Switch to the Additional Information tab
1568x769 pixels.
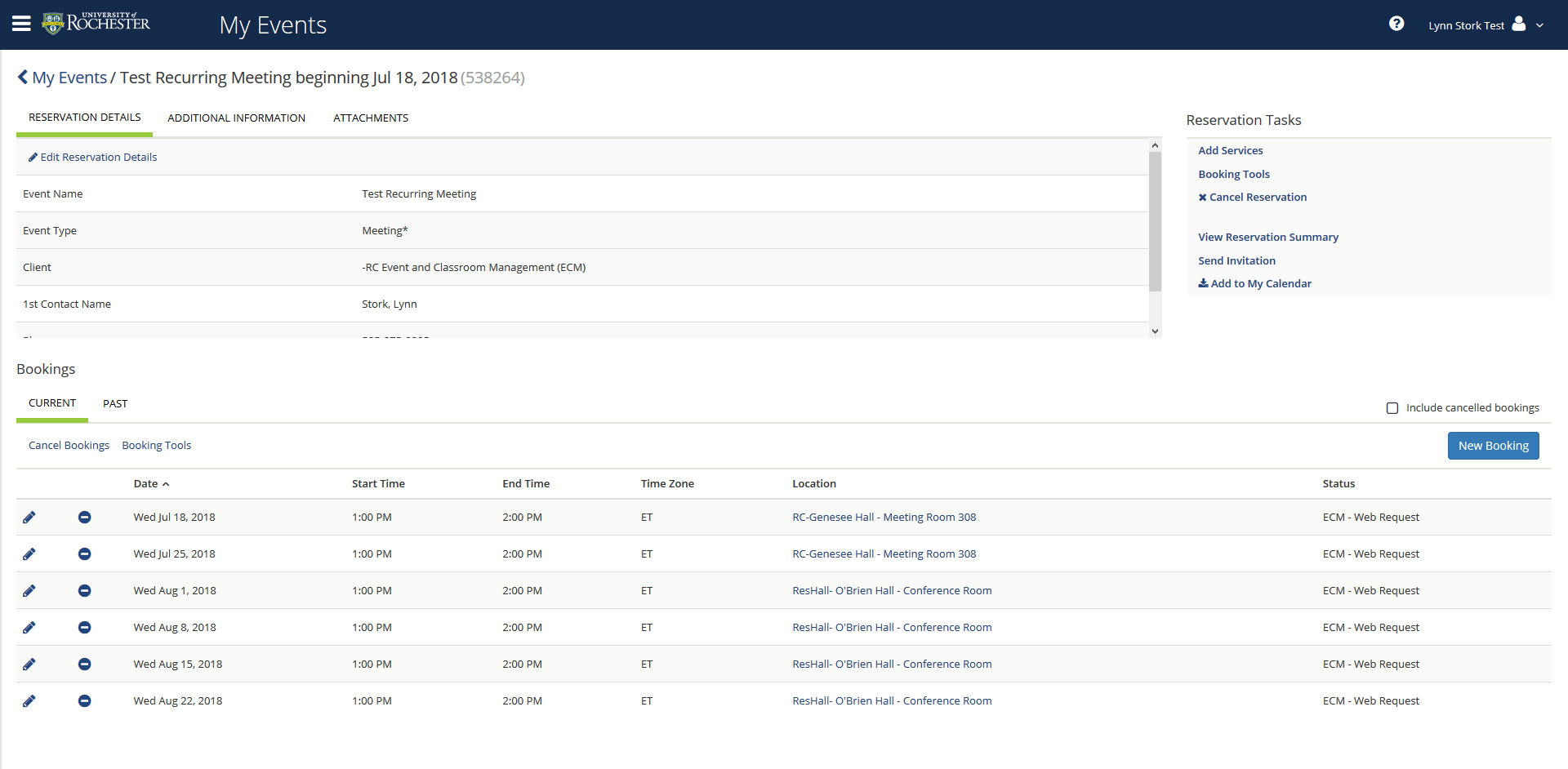237,118
